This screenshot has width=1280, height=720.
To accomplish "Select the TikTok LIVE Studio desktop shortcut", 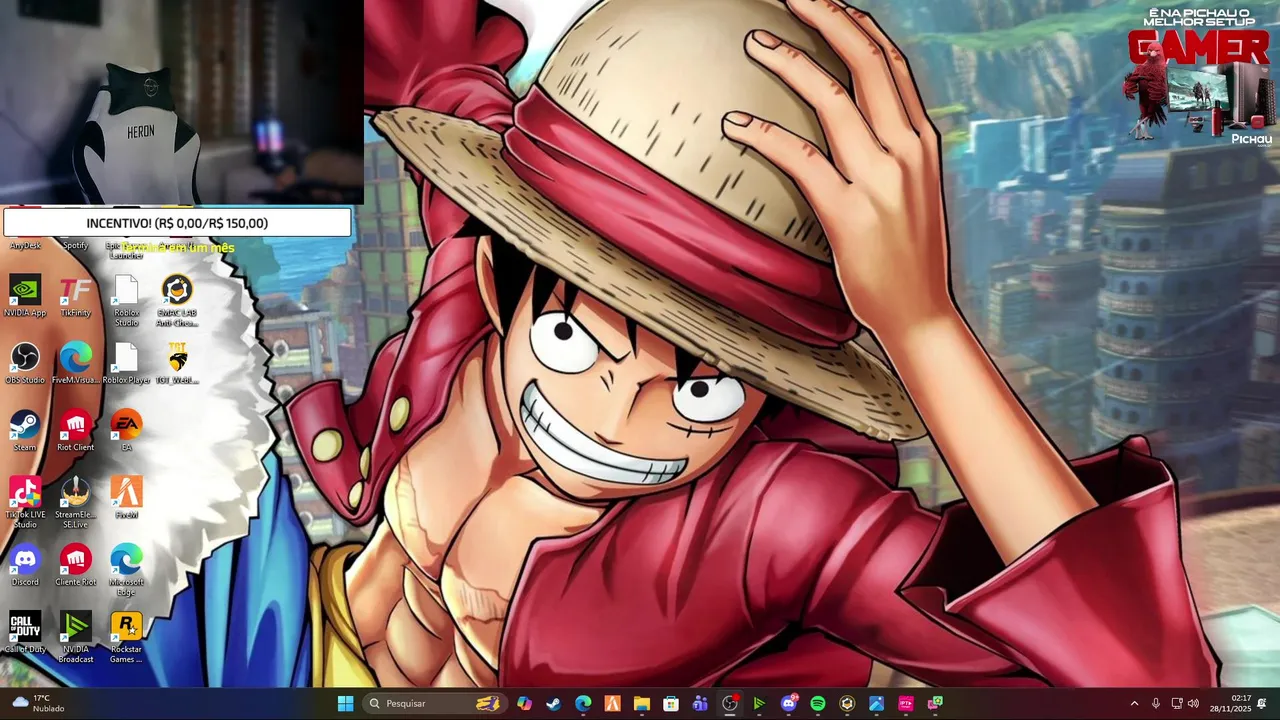I will [25, 502].
